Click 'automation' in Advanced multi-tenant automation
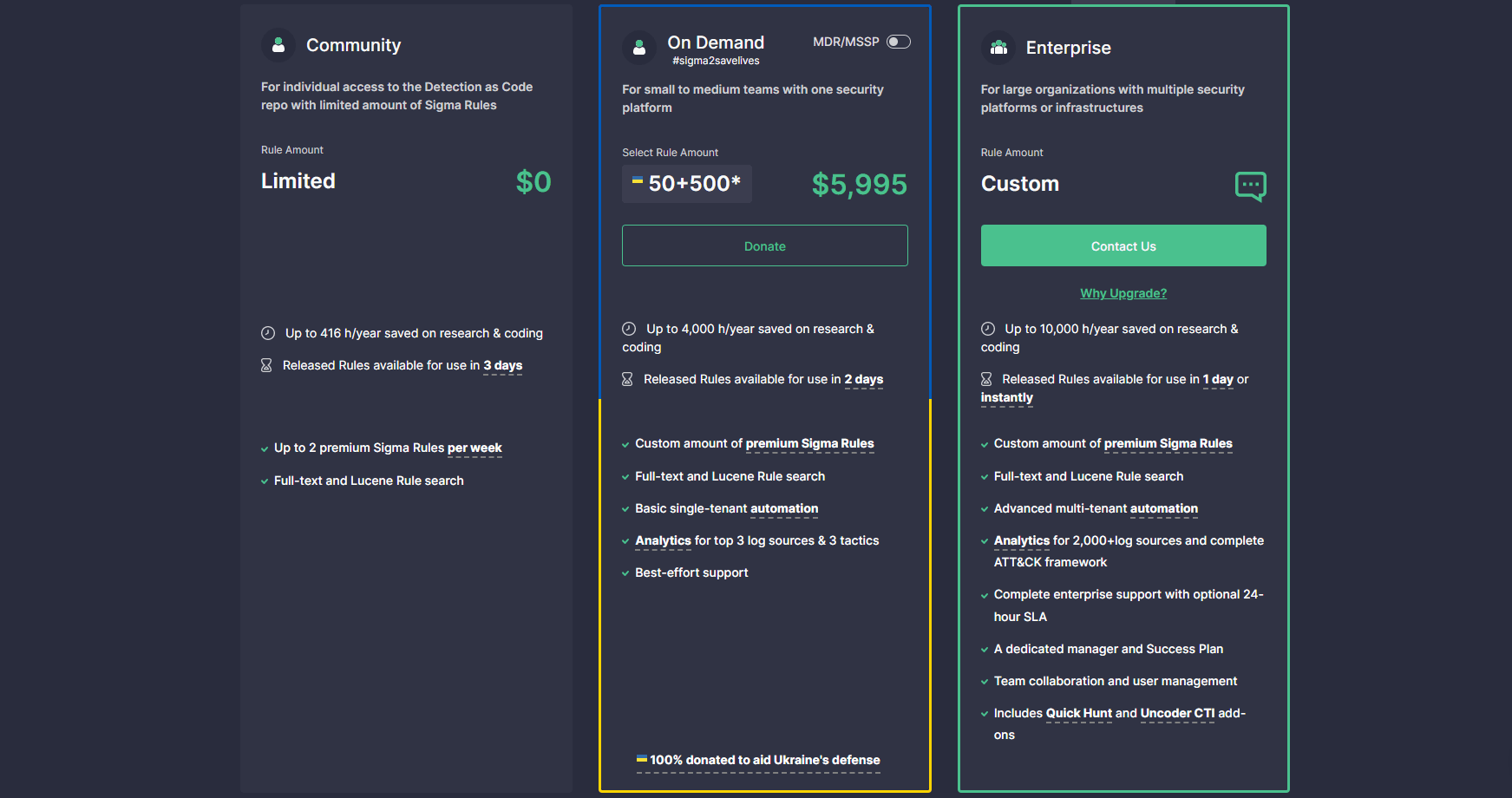 pos(1164,508)
